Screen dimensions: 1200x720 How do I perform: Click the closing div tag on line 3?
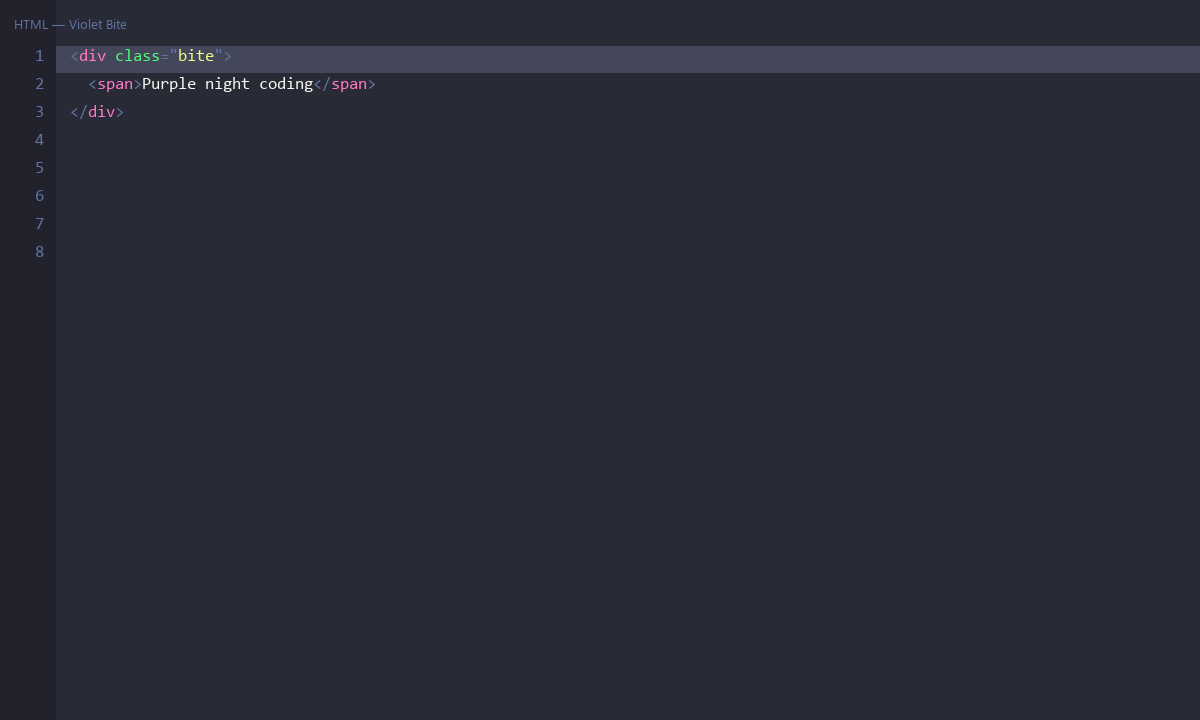click(x=97, y=112)
